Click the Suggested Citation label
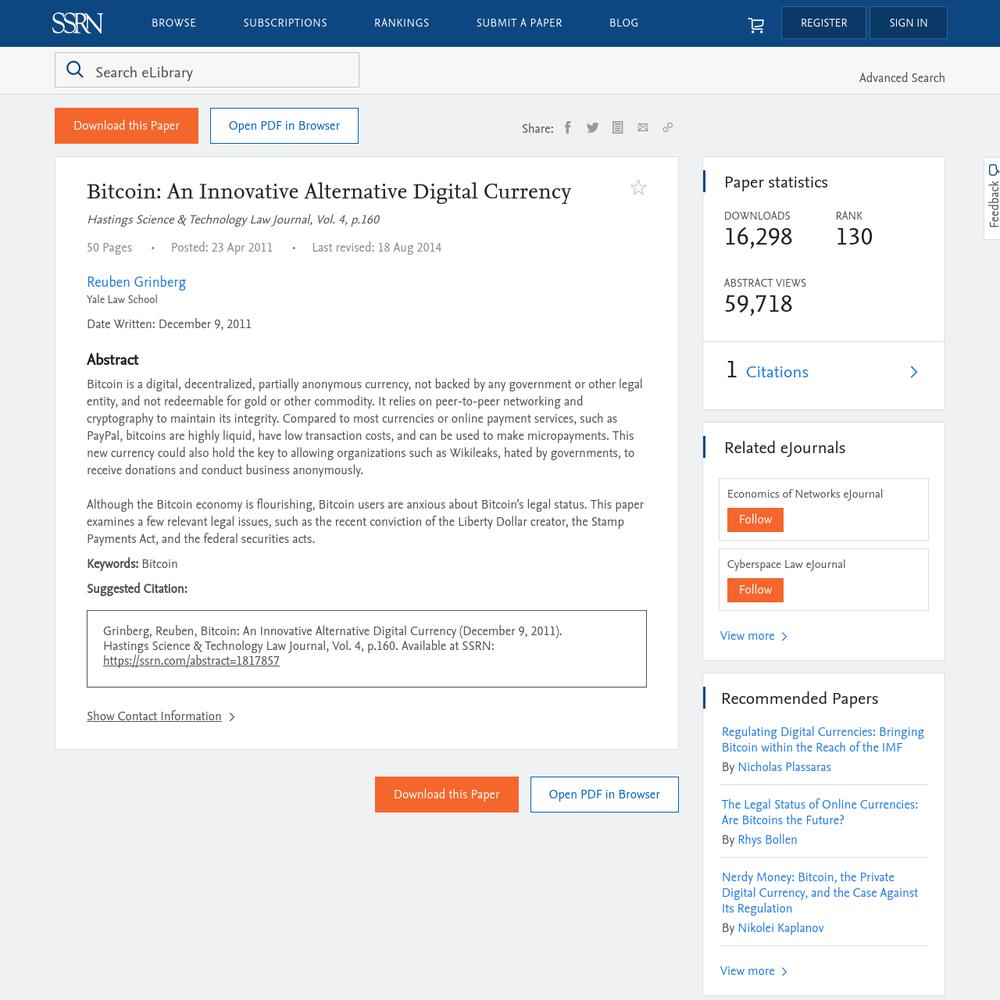 [x=137, y=589]
